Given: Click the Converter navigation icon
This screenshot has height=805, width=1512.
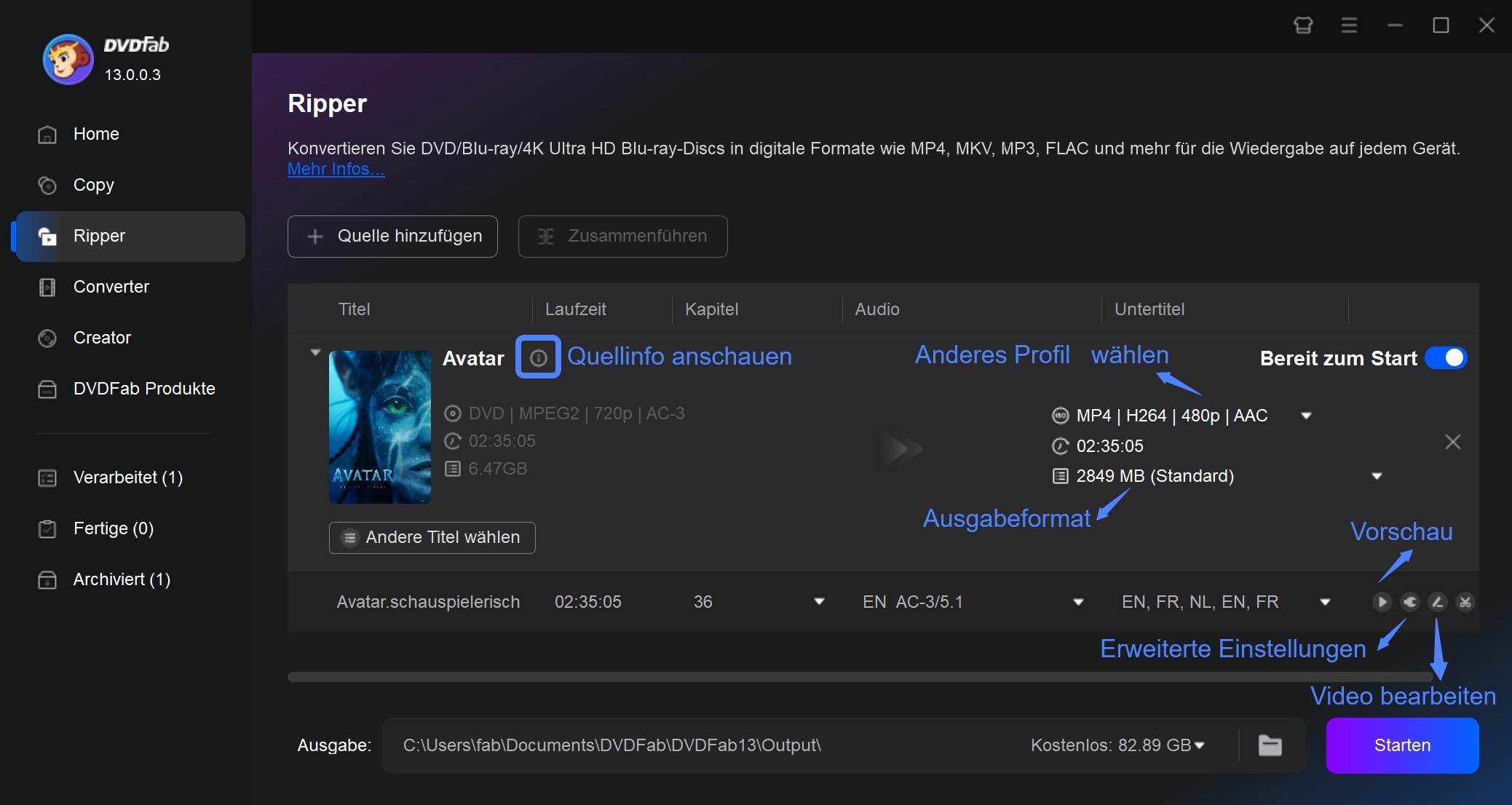Looking at the screenshot, I should pyautogui.click(x=48, y=286).
